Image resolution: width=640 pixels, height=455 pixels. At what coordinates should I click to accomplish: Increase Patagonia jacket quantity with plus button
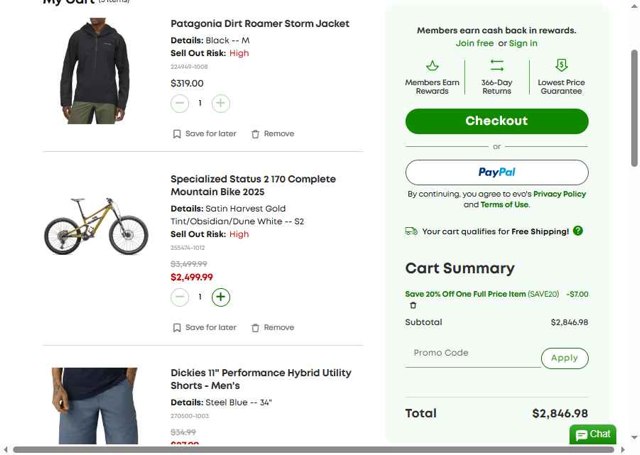(221, 103)
